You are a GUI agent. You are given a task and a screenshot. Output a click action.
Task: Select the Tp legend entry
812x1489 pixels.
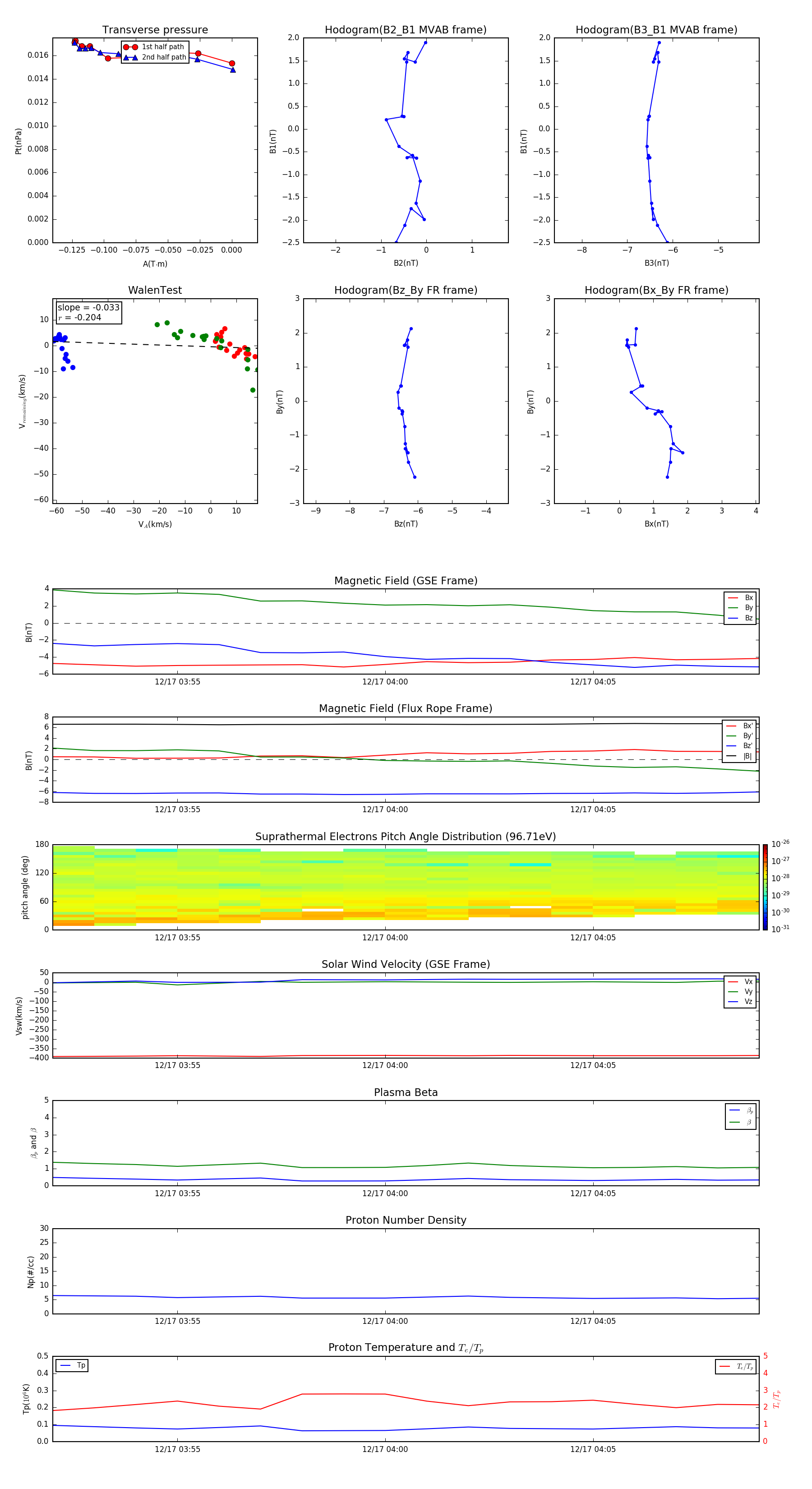[x=73, y=1365]
